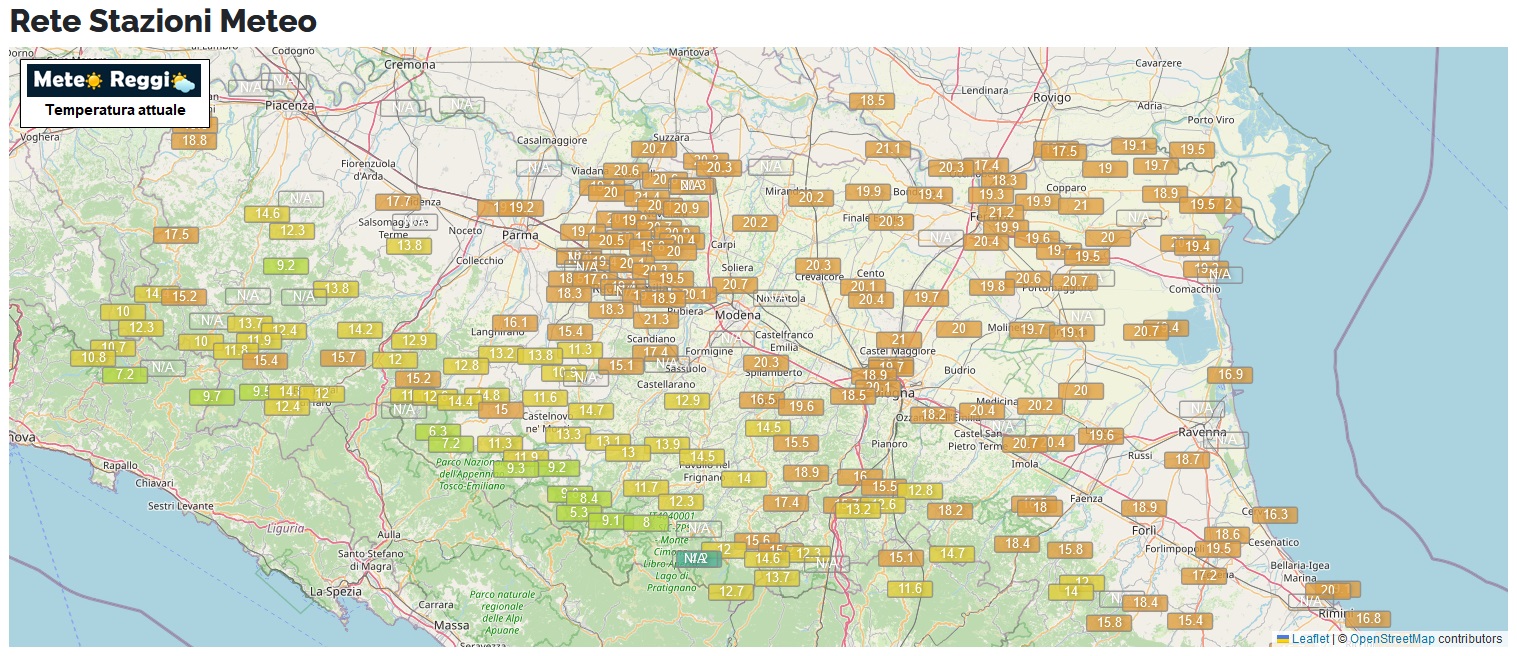
Task: Open the 21.3 marker near Scandiano
Action: pyautogui.click(x=655, y=320)
